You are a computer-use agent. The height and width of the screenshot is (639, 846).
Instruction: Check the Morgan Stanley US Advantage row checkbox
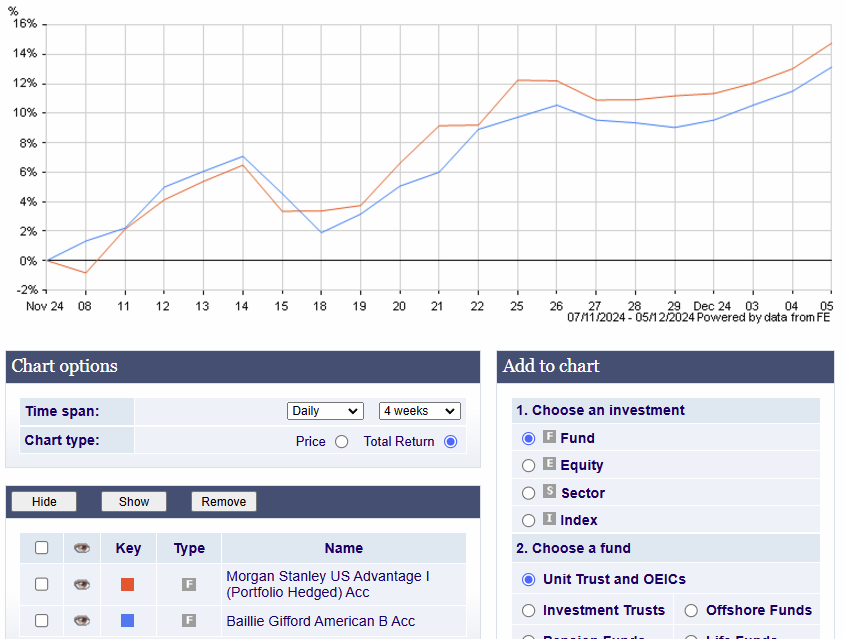(x=42, y=584)
